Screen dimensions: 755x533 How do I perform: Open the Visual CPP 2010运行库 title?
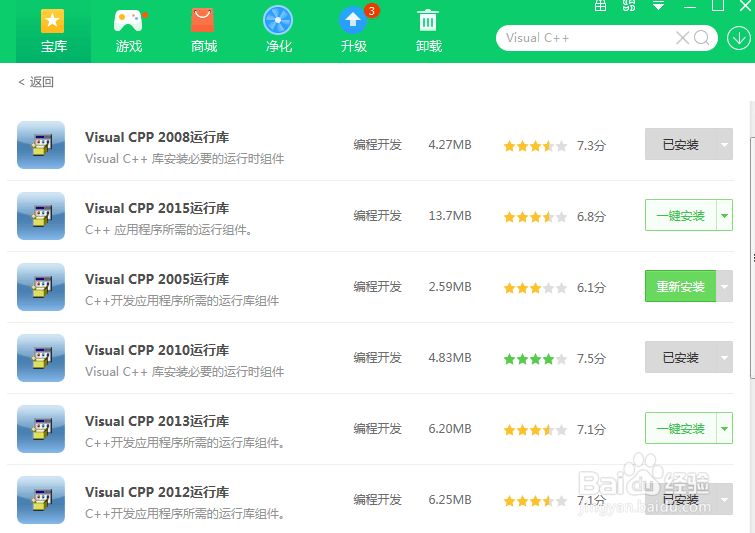(157, 351)
